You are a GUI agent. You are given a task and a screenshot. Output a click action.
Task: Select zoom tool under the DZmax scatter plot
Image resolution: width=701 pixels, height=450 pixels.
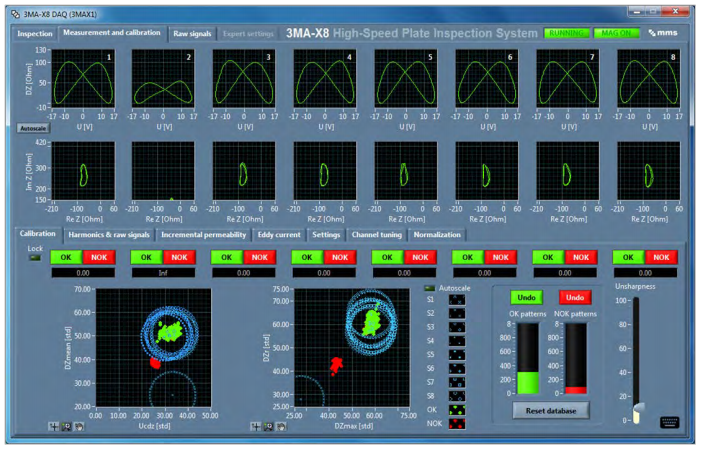click(x=268, y=427)
